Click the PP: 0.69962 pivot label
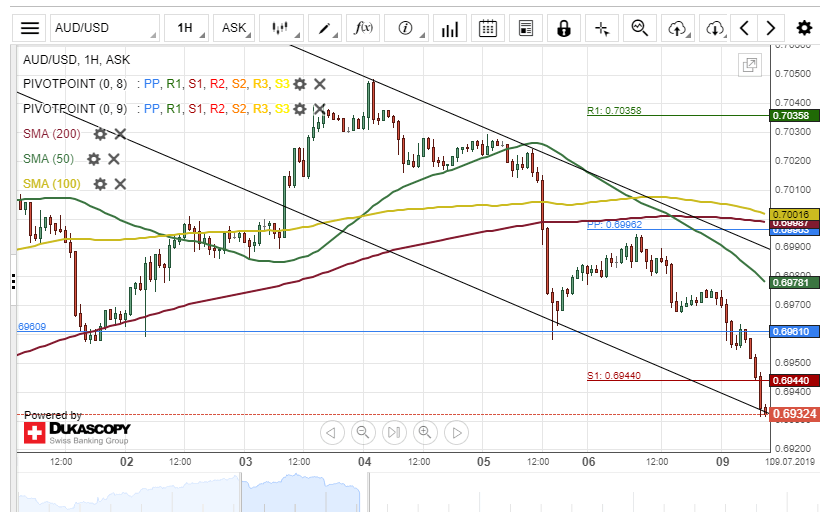The image size is (827, 522). [x=614, y=225]
